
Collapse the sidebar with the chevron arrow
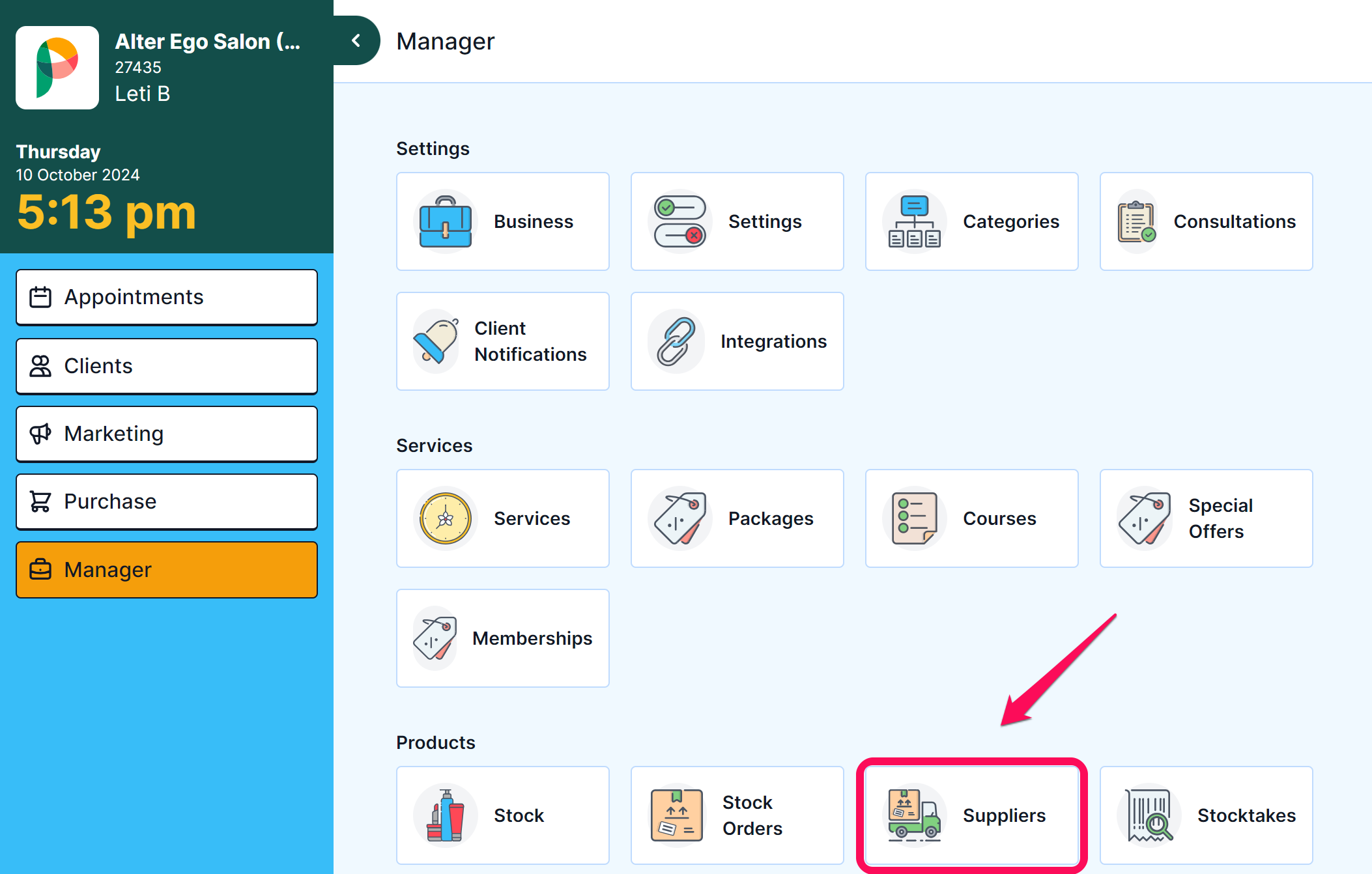tap(356, 40)
